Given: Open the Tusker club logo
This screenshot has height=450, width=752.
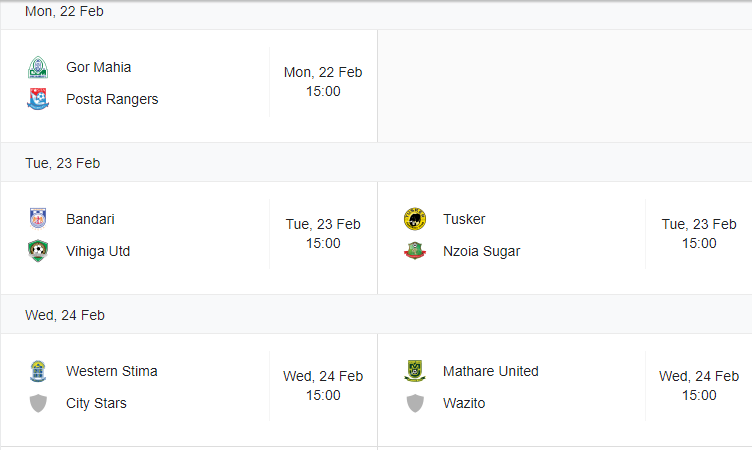Looking at the screenshot, I should click(415, 219).
